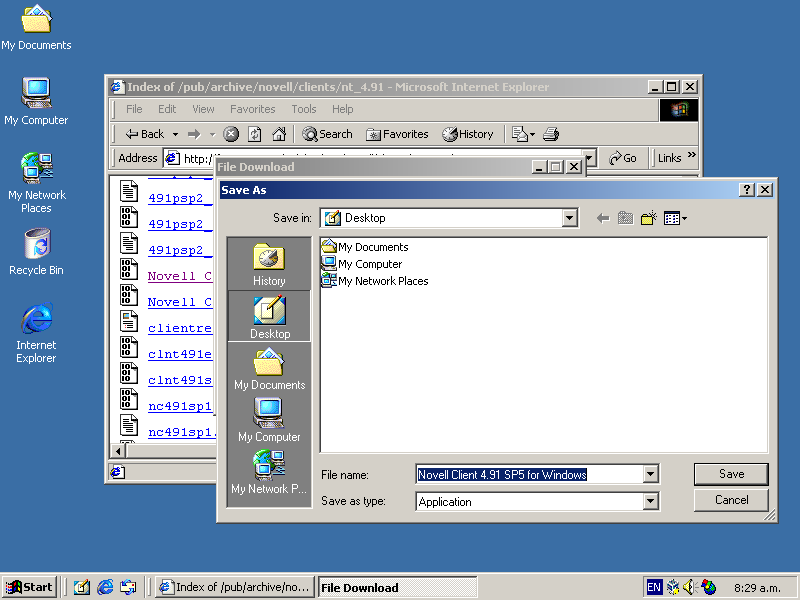Select History in the Save As places bar
This screenshot has width=800, height=600.
coord(269,264)
